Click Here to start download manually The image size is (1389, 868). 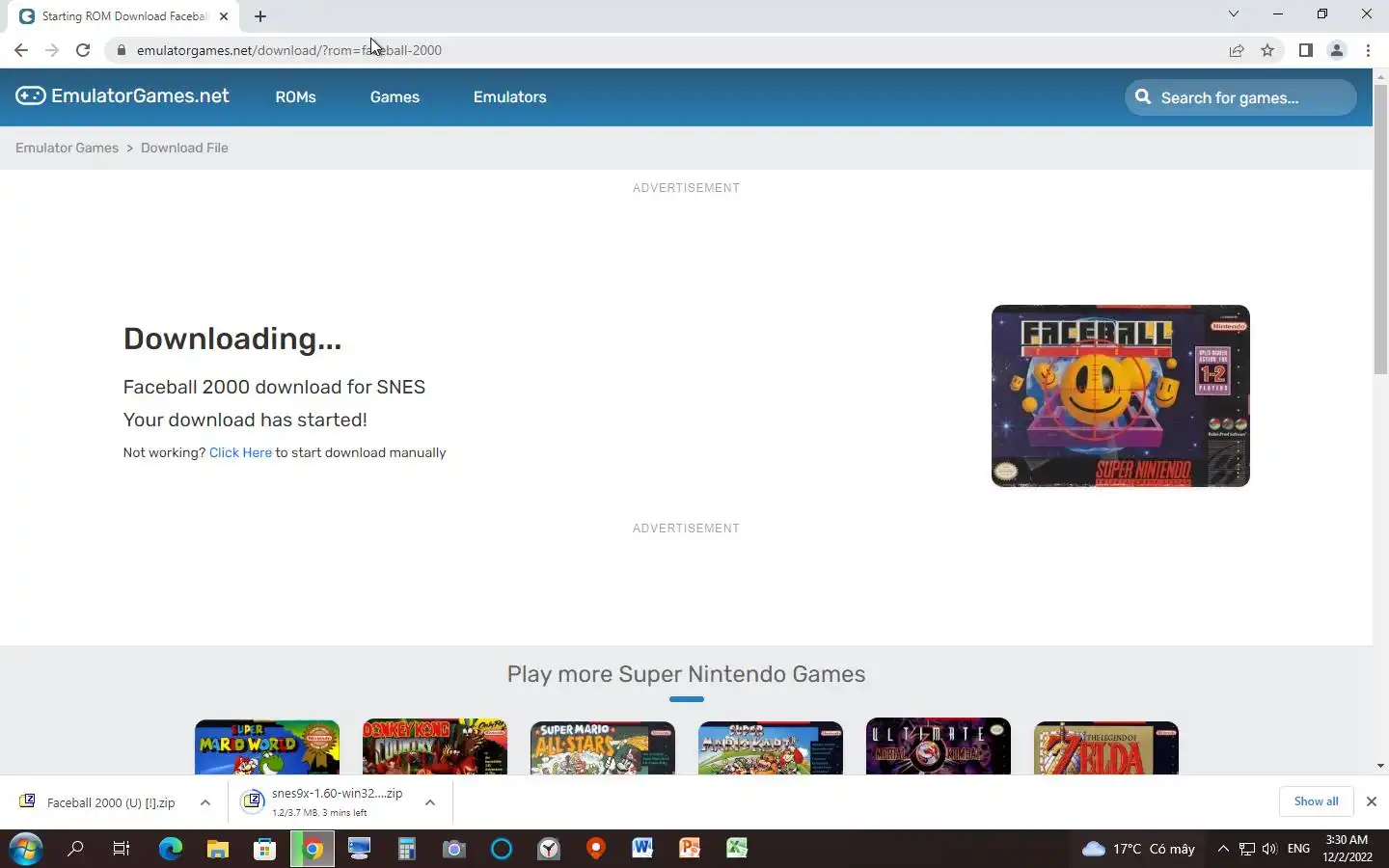click(240, 452)
